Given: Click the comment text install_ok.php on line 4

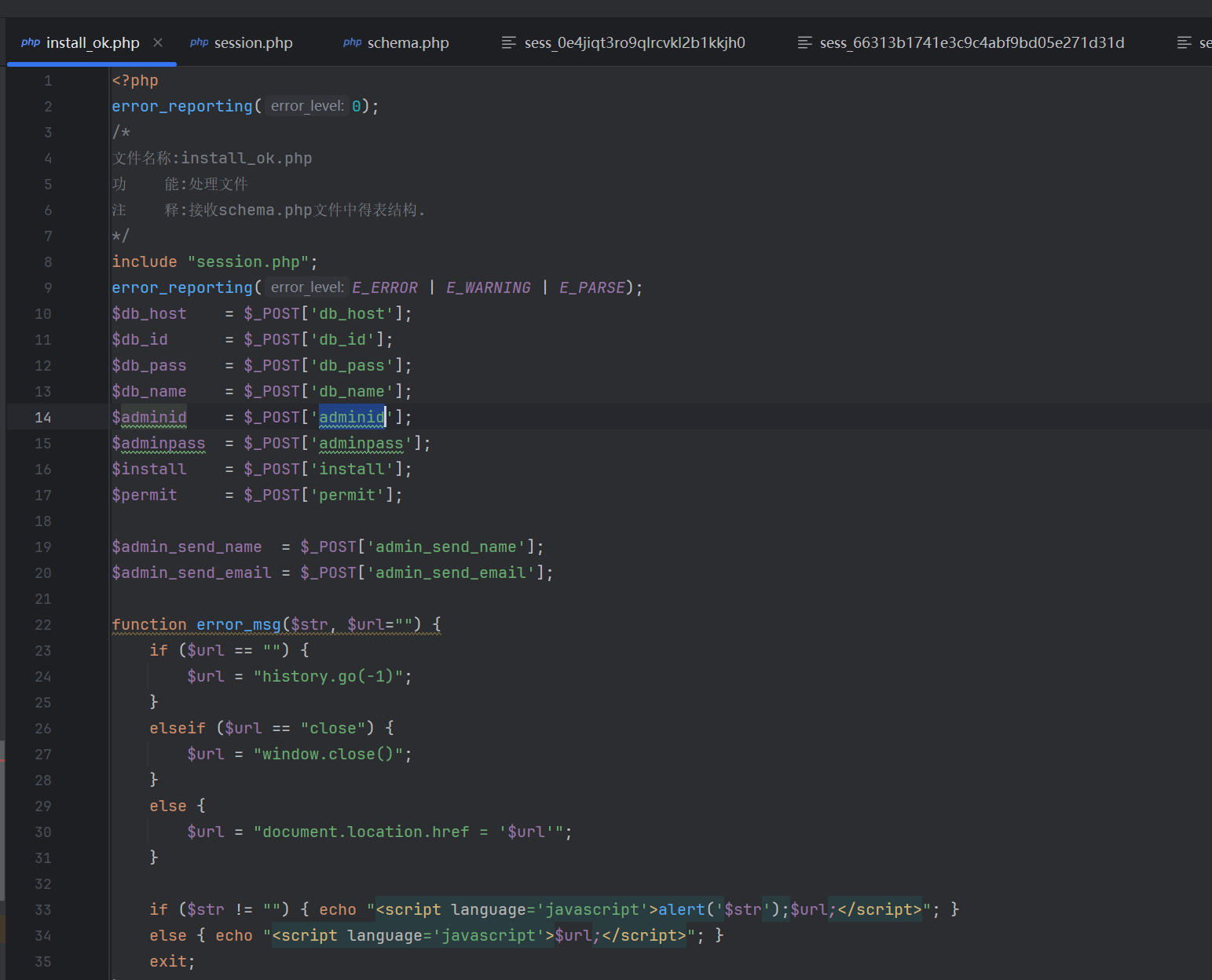Looking at the screenshot, I should (247, 158).
